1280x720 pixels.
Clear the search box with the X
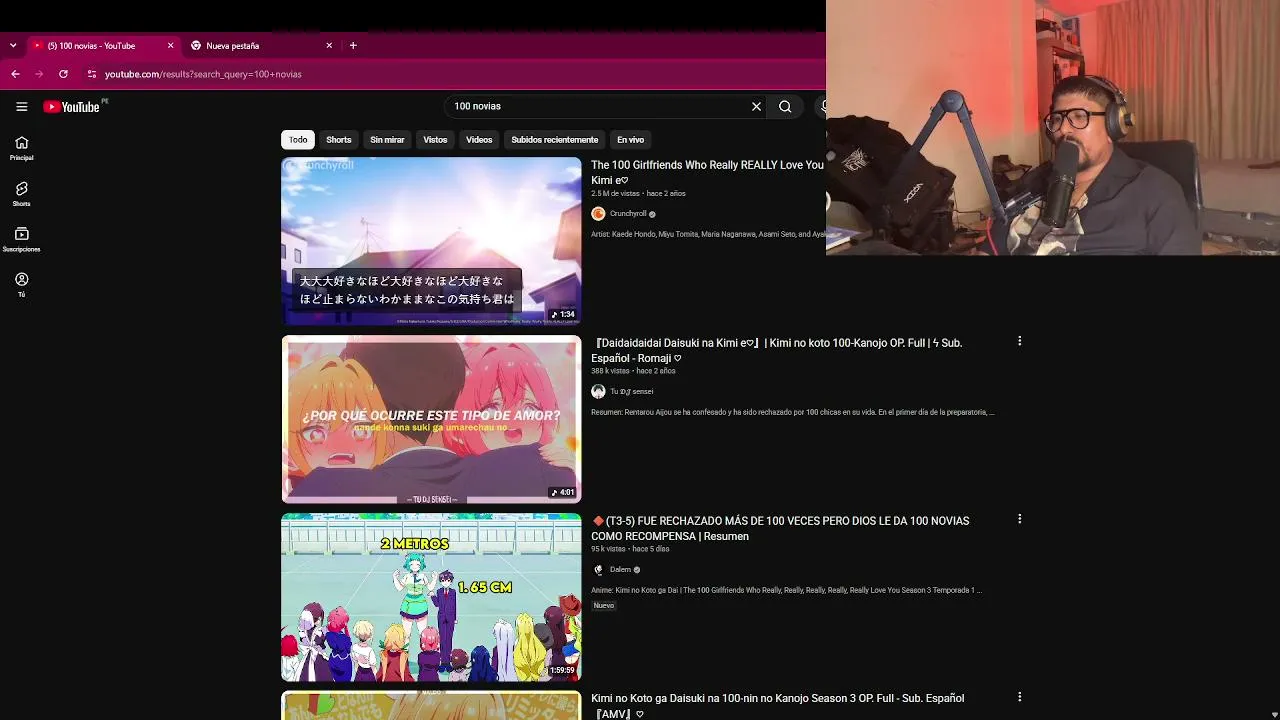pos(756,106)
